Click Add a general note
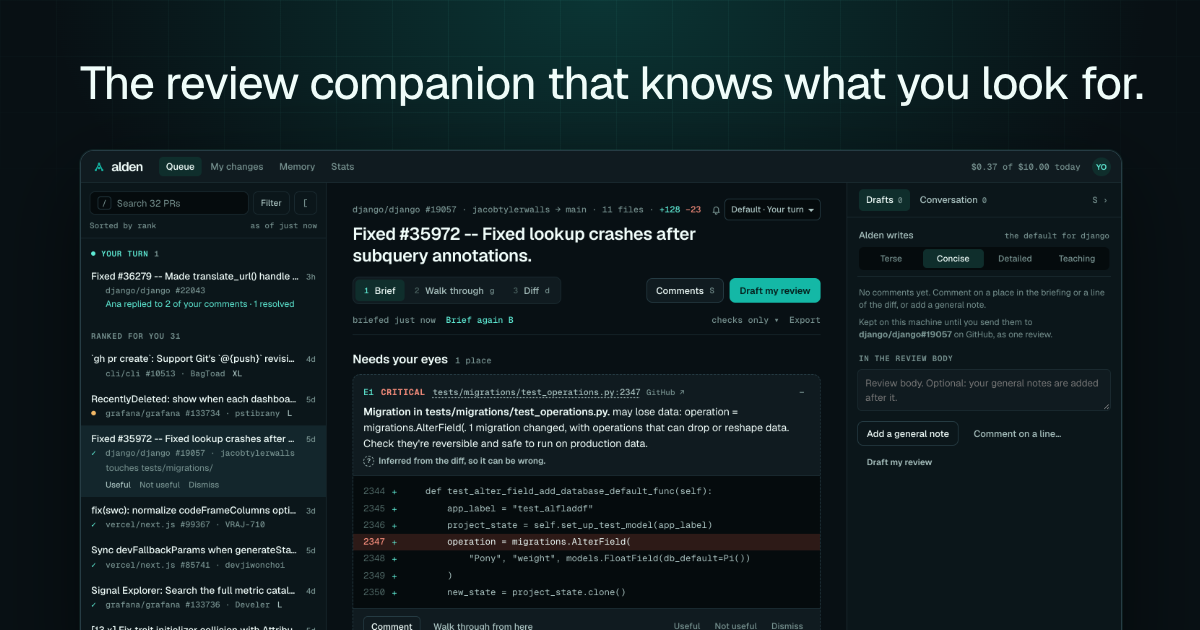 tap(908, 434)
